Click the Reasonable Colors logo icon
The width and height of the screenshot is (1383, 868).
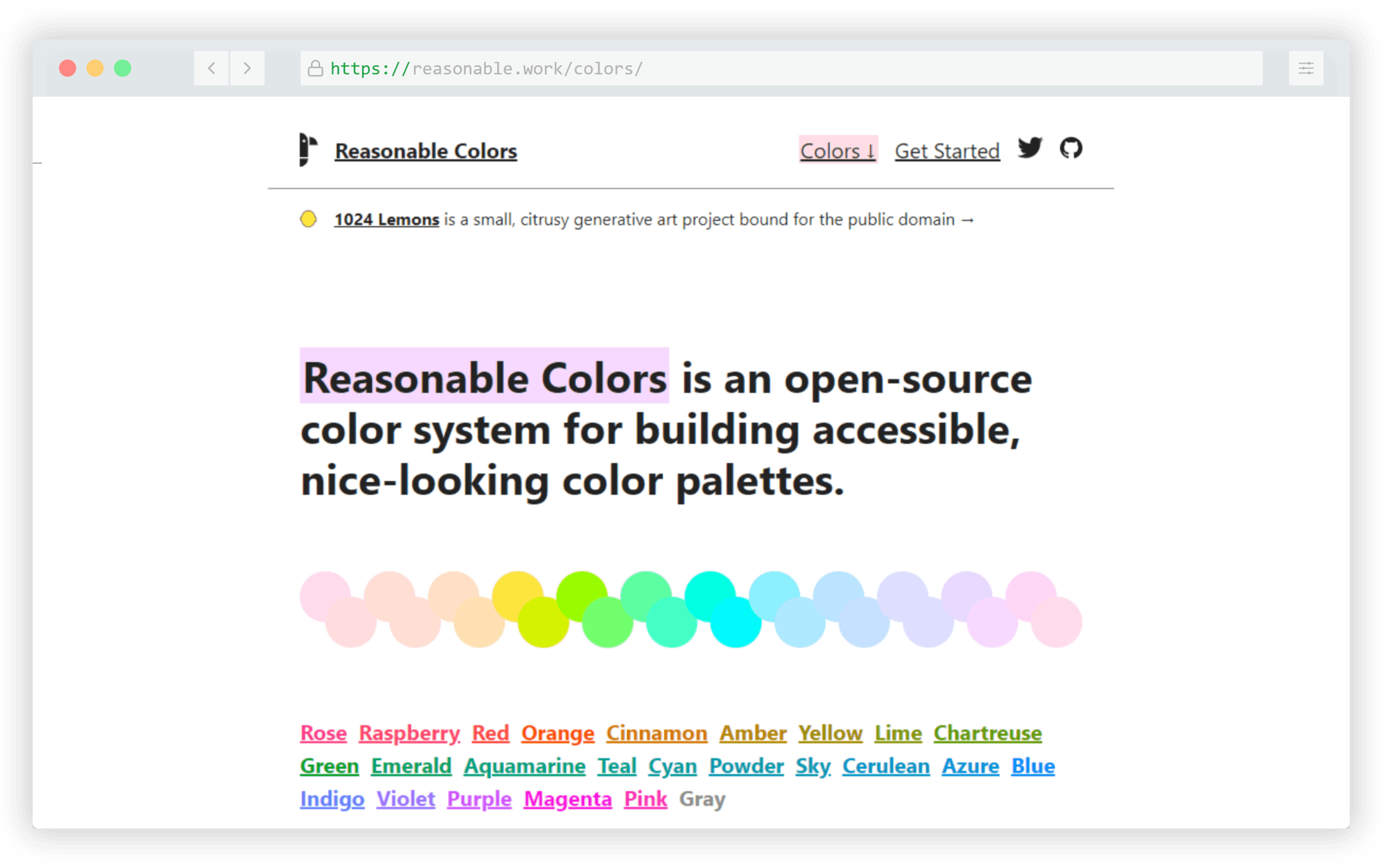pos(308,149)
